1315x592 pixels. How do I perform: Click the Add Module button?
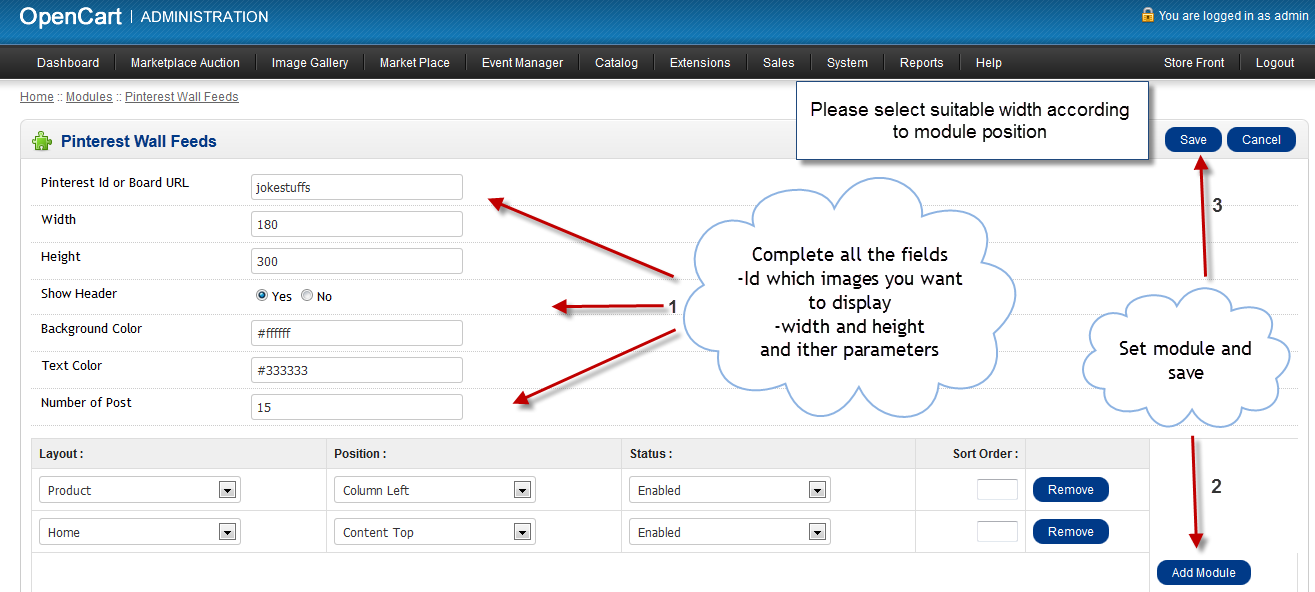pyautogui.click(x=1204, y=573)
